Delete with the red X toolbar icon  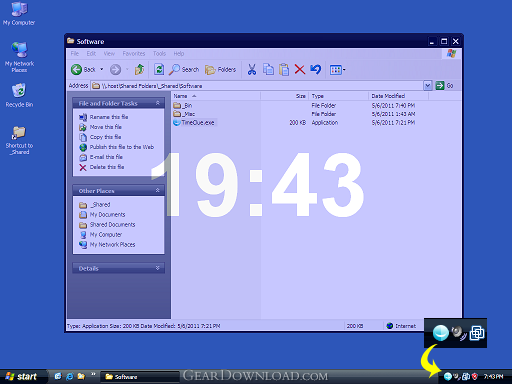(300, 69)
